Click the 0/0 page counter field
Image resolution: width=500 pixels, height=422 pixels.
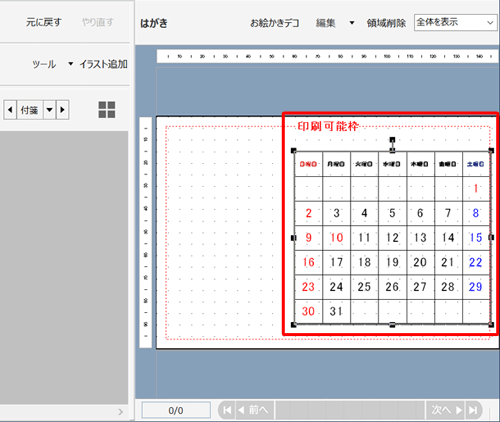[x=176, y=410]
